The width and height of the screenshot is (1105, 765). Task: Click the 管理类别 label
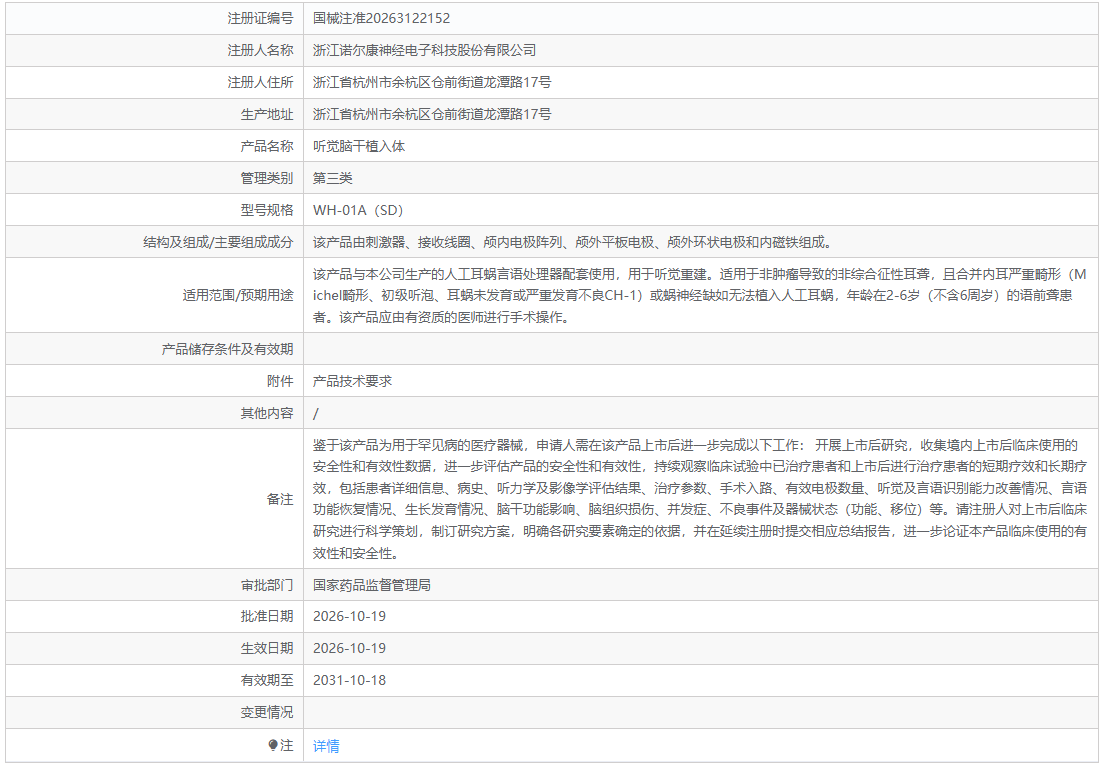tap(266, 178)
